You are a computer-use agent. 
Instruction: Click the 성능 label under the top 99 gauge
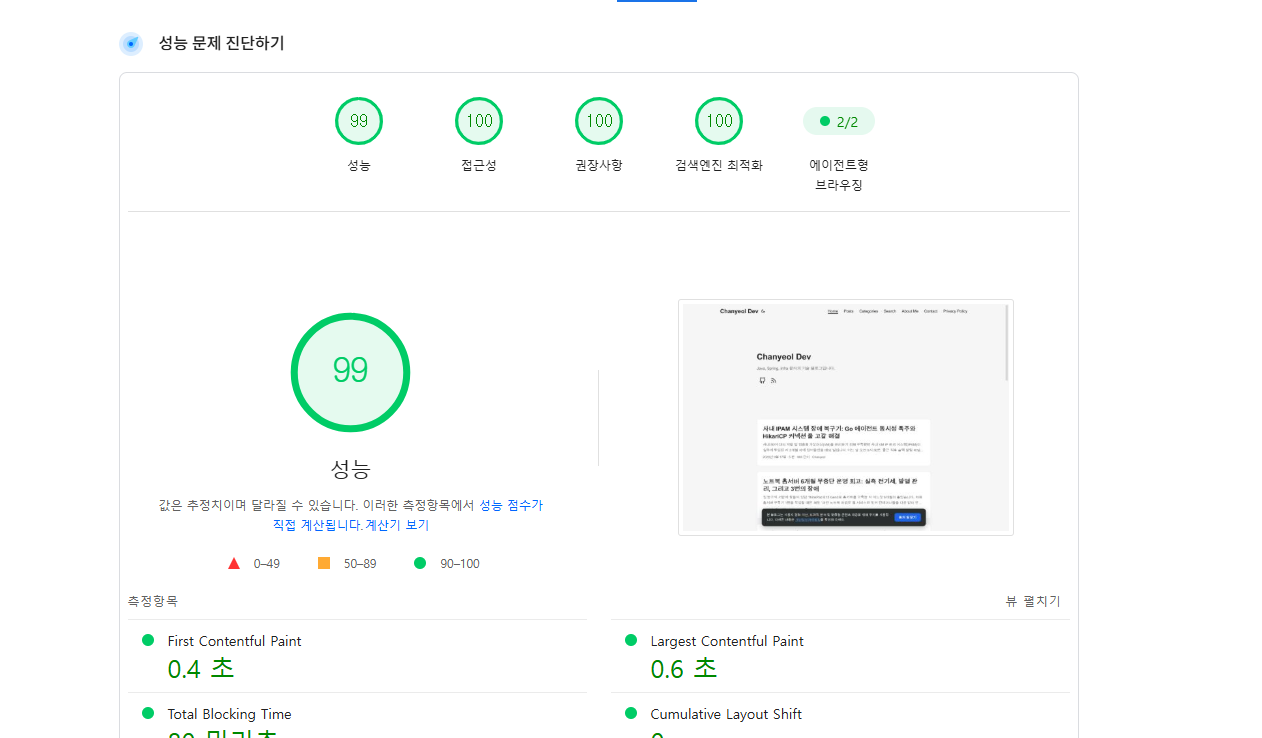(359, 165)
